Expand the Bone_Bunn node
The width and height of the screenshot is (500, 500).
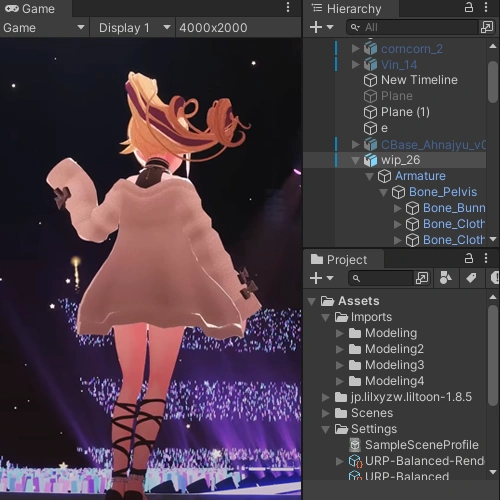pyautogui.click(x=397, y=208)
